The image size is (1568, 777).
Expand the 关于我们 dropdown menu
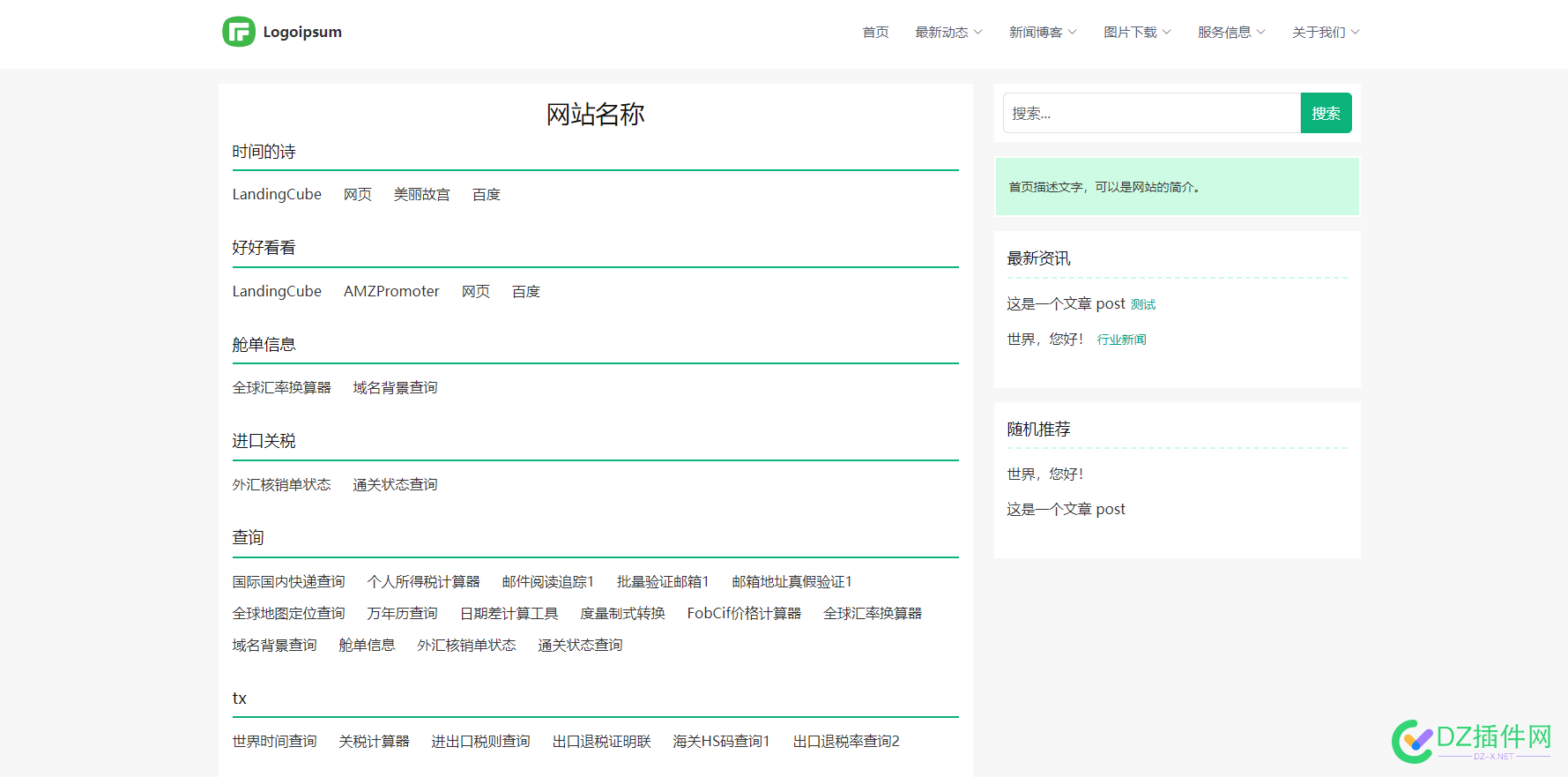pos(1326,33)
